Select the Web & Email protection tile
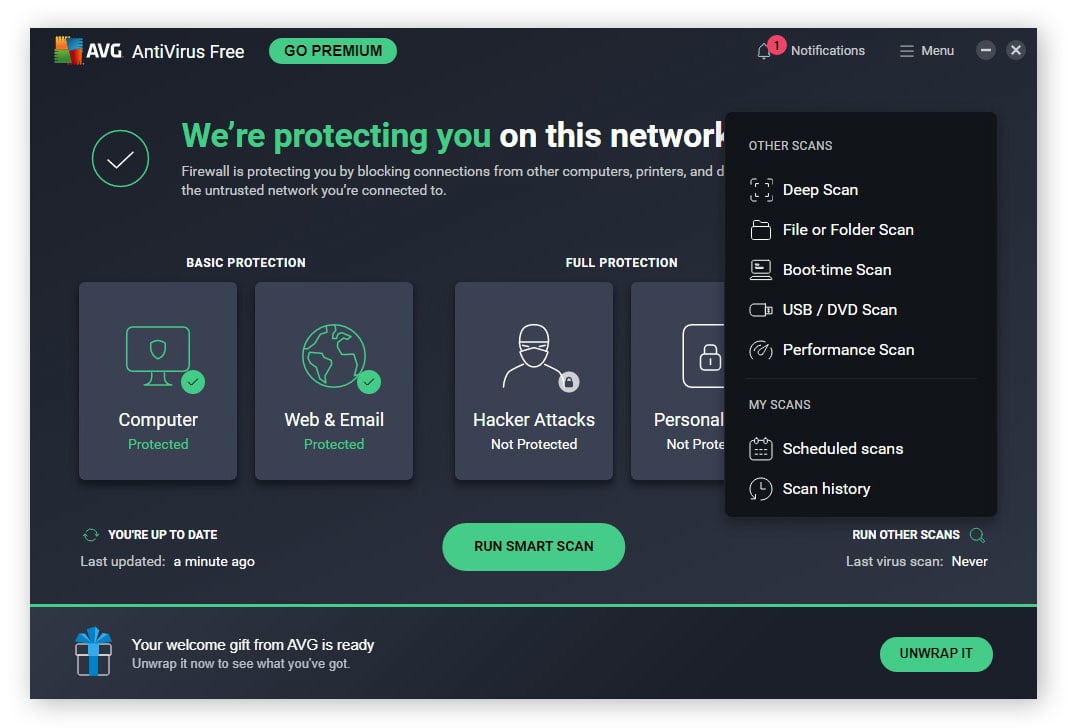The width and height of the screenshot is (1068, 728). pos(333,381)
